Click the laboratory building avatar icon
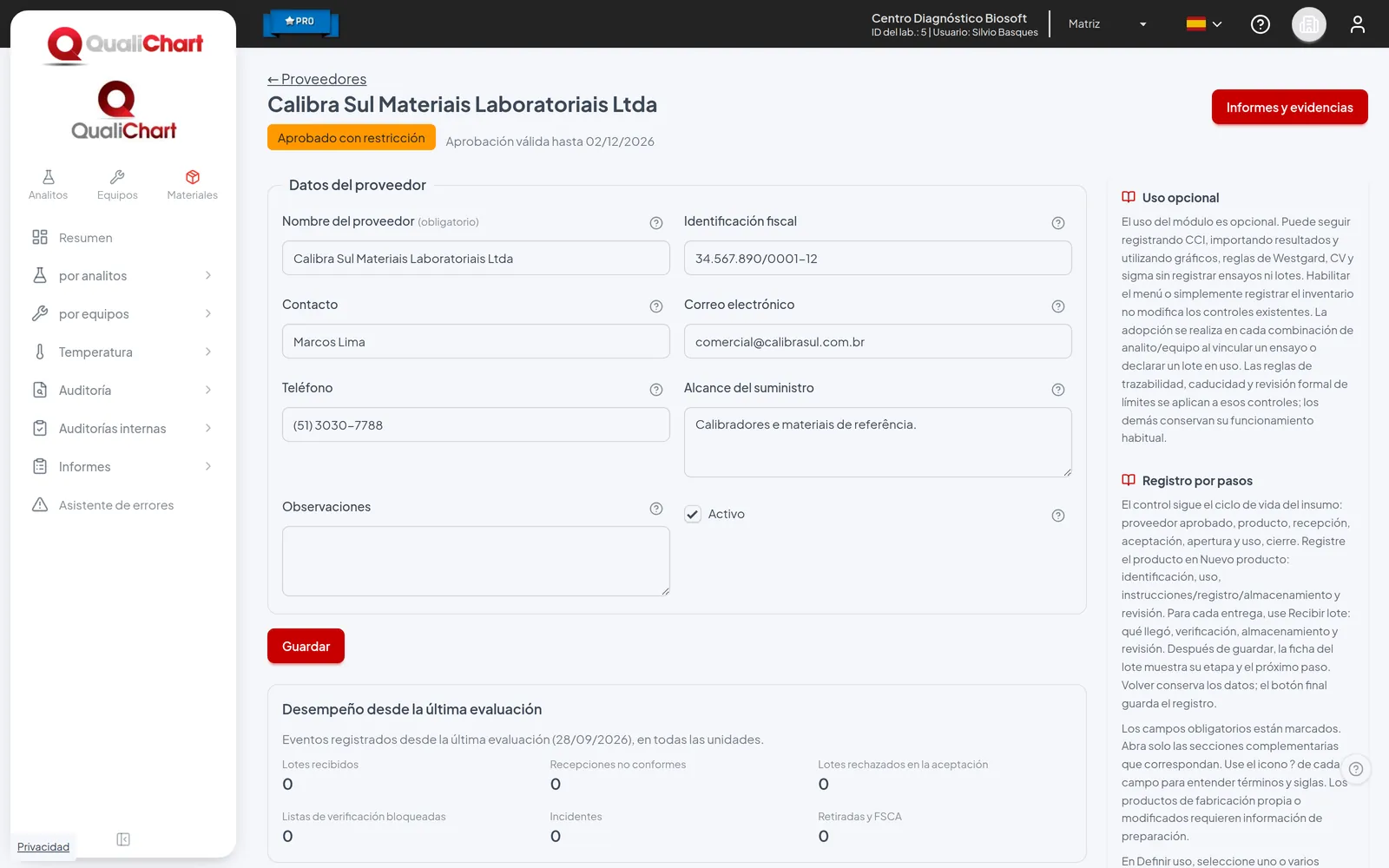 point(1309,24)
